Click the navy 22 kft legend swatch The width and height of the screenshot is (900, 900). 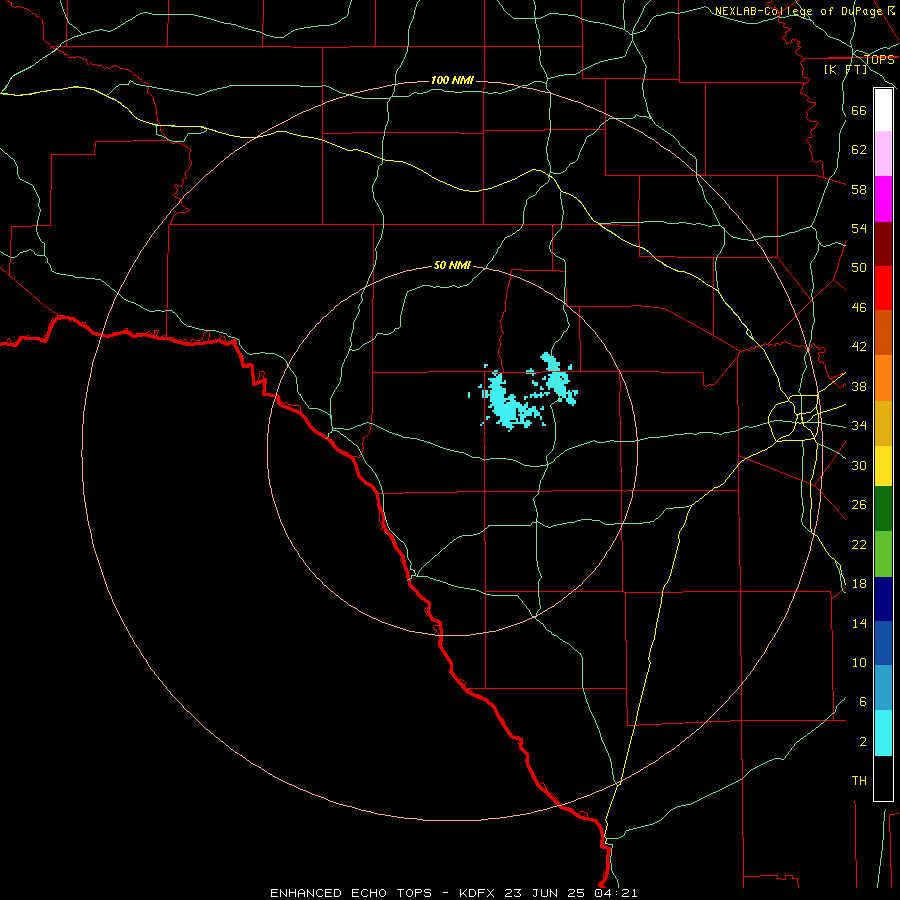(x=883, y=599)
